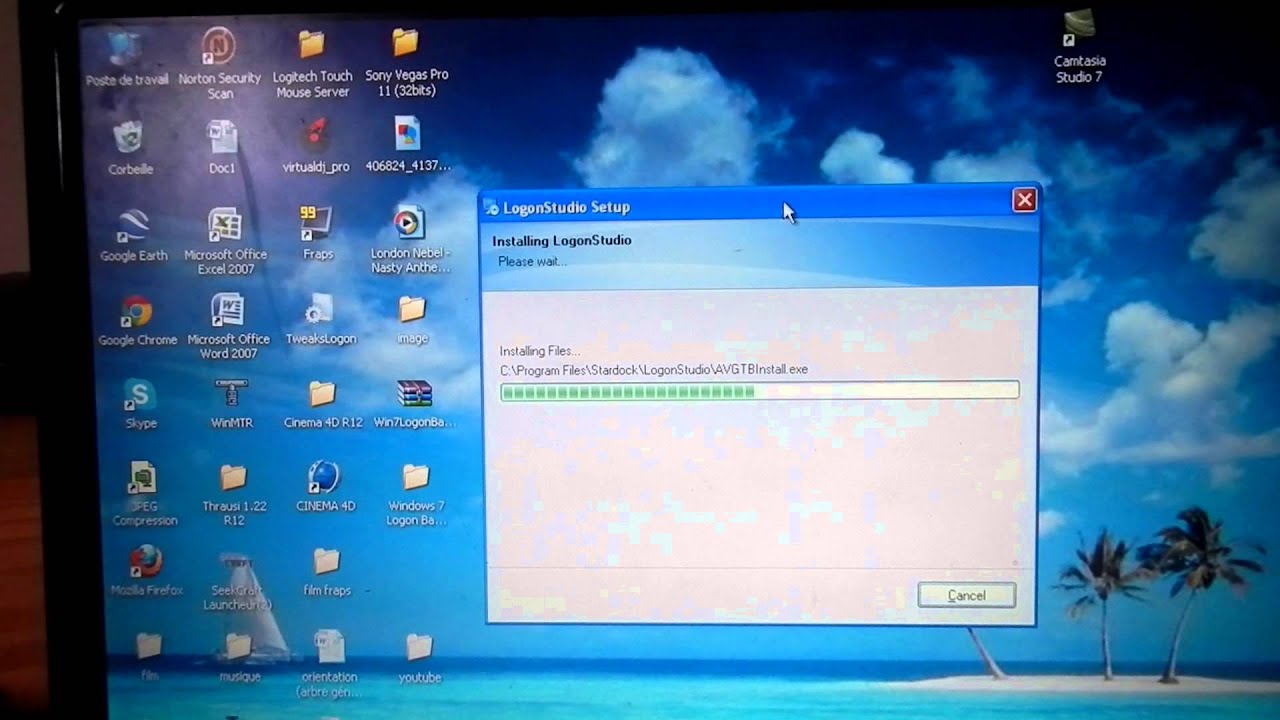Image resolution: width=1280 pixels, height=720 pixels.
Task: Launch the Mozilla Firefox shortcut
Action: click(146, 562)
